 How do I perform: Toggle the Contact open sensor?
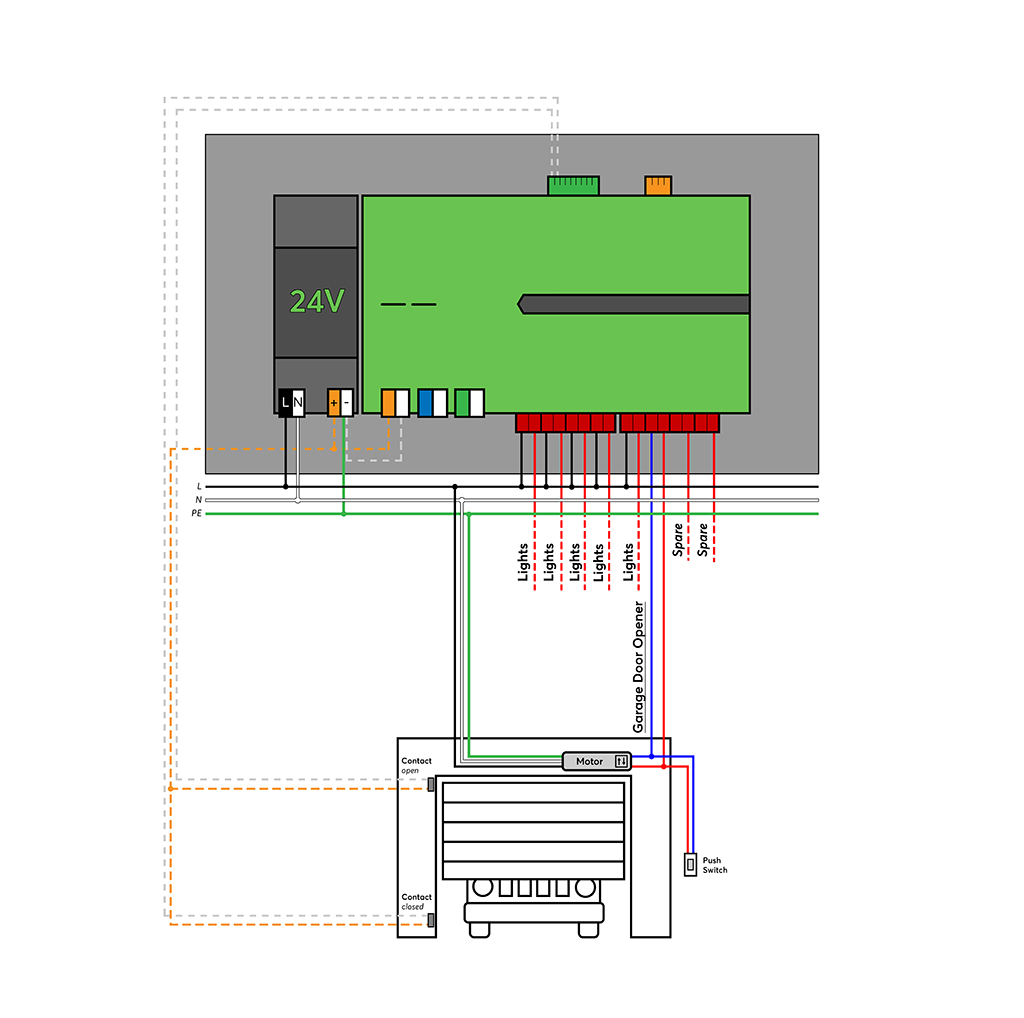pyautogui.click(x=431, y=785)
